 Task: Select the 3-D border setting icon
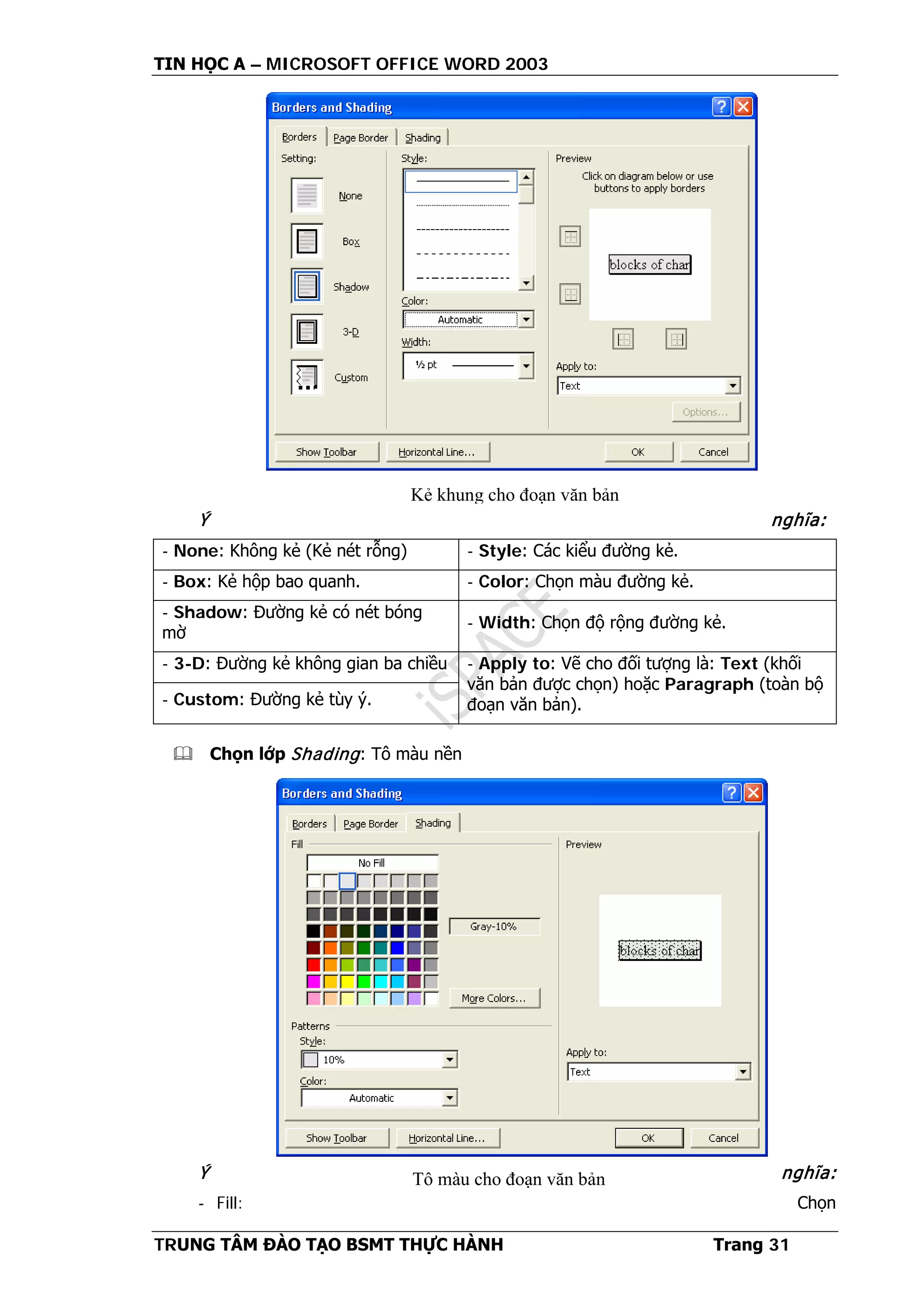point(307,331)
